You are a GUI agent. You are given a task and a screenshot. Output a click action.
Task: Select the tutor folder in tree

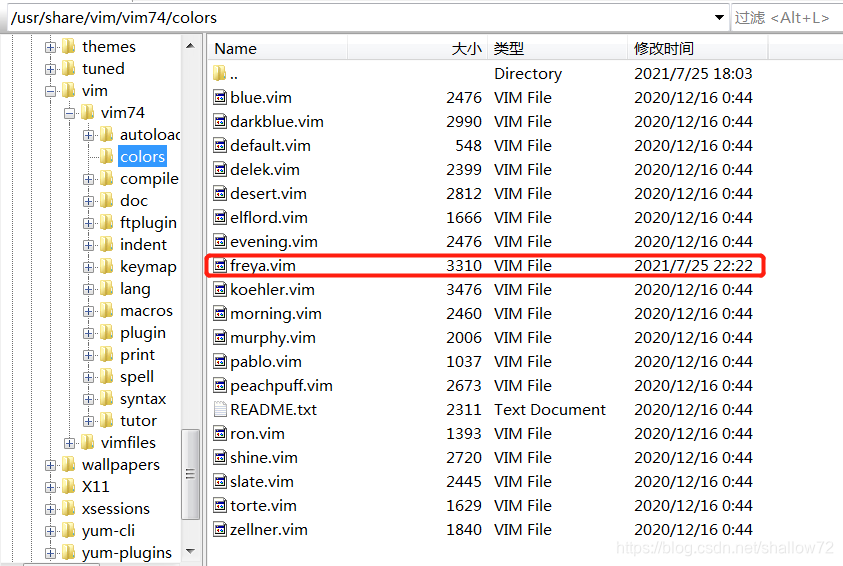click(139, 420)
